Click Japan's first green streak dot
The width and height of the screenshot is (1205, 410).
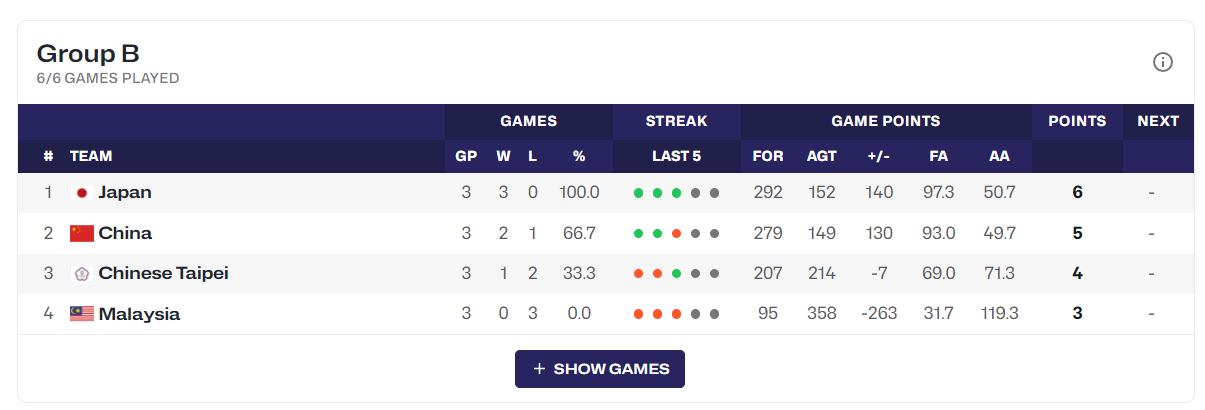click(638, 193)
